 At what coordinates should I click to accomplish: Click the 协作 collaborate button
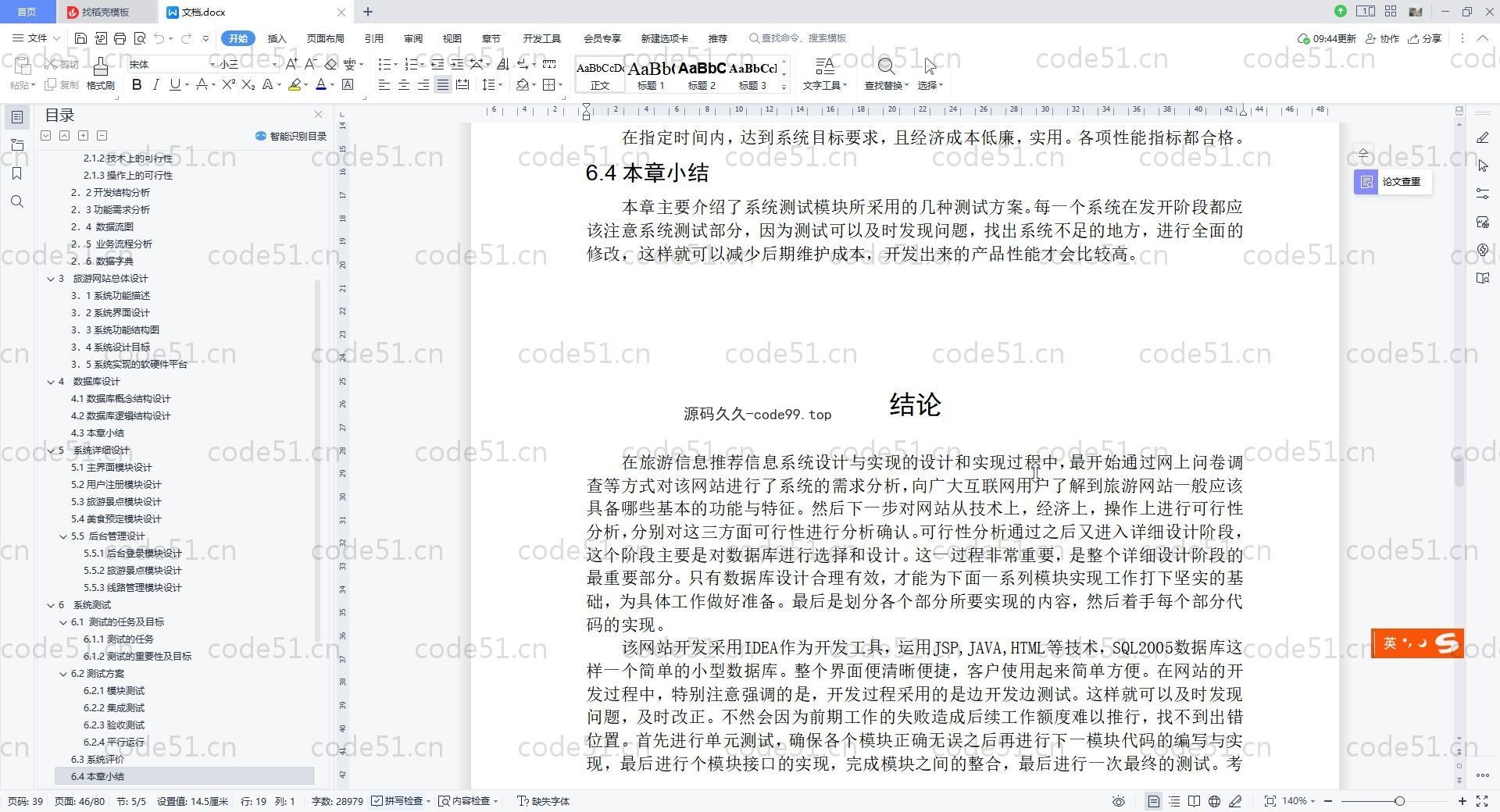coord(1382,38)
